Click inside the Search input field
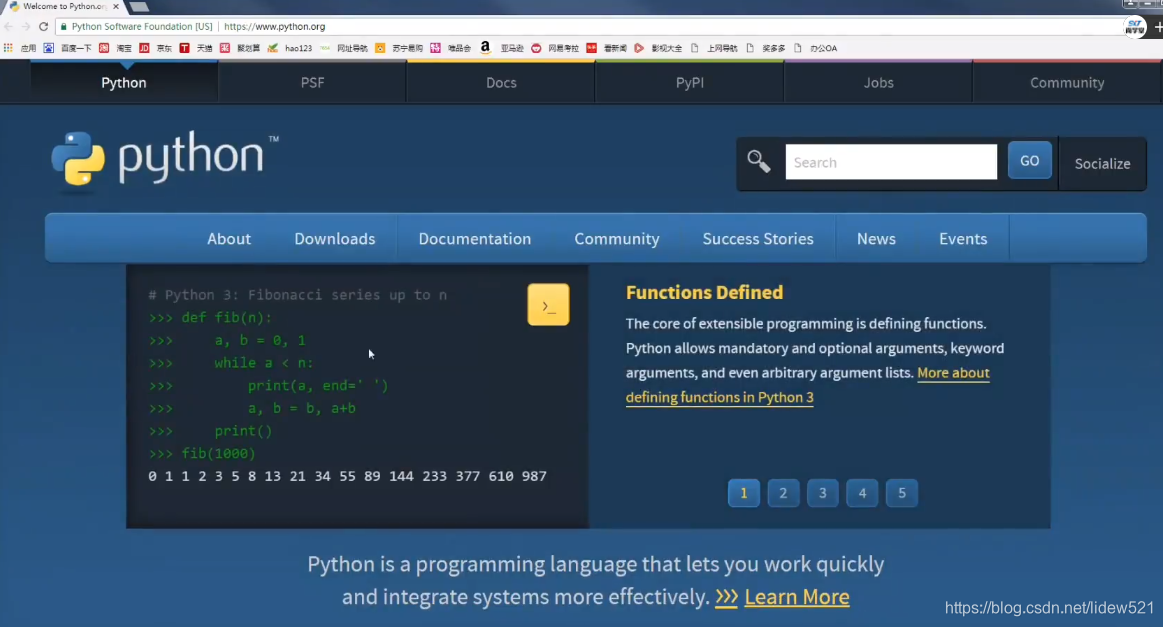 [890, 161]
